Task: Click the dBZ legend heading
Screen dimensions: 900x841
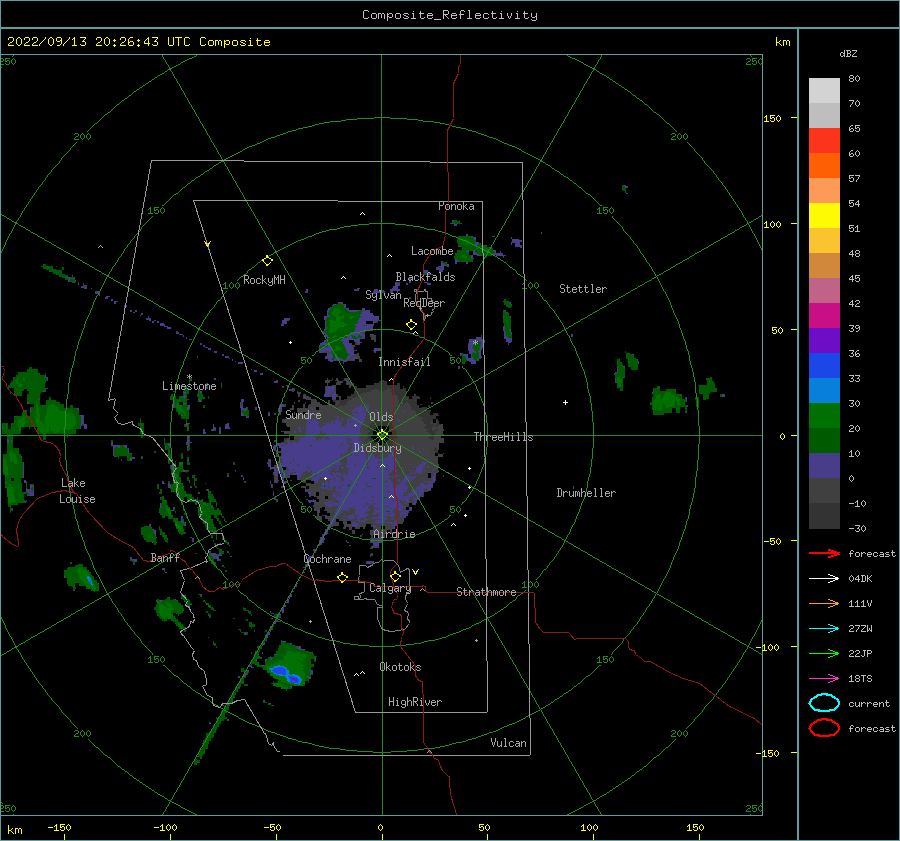Action: pyautogui.click(x=848, y=53)
